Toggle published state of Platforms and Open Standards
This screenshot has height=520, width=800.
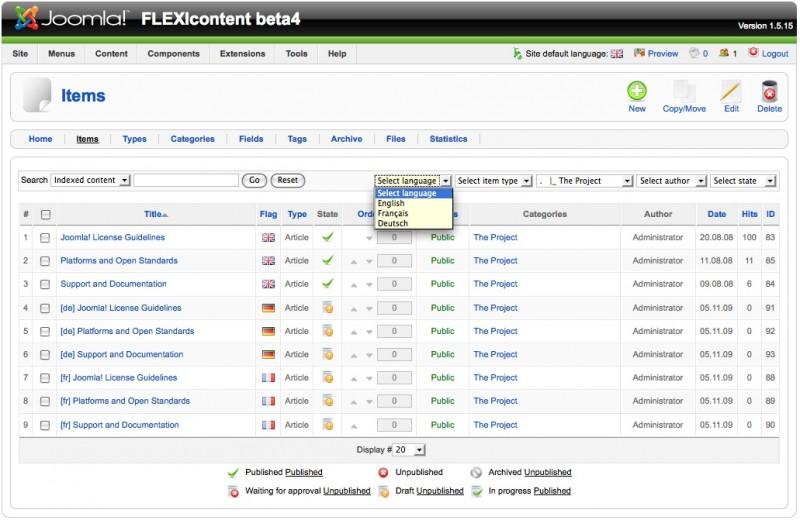tap(328, 260)
